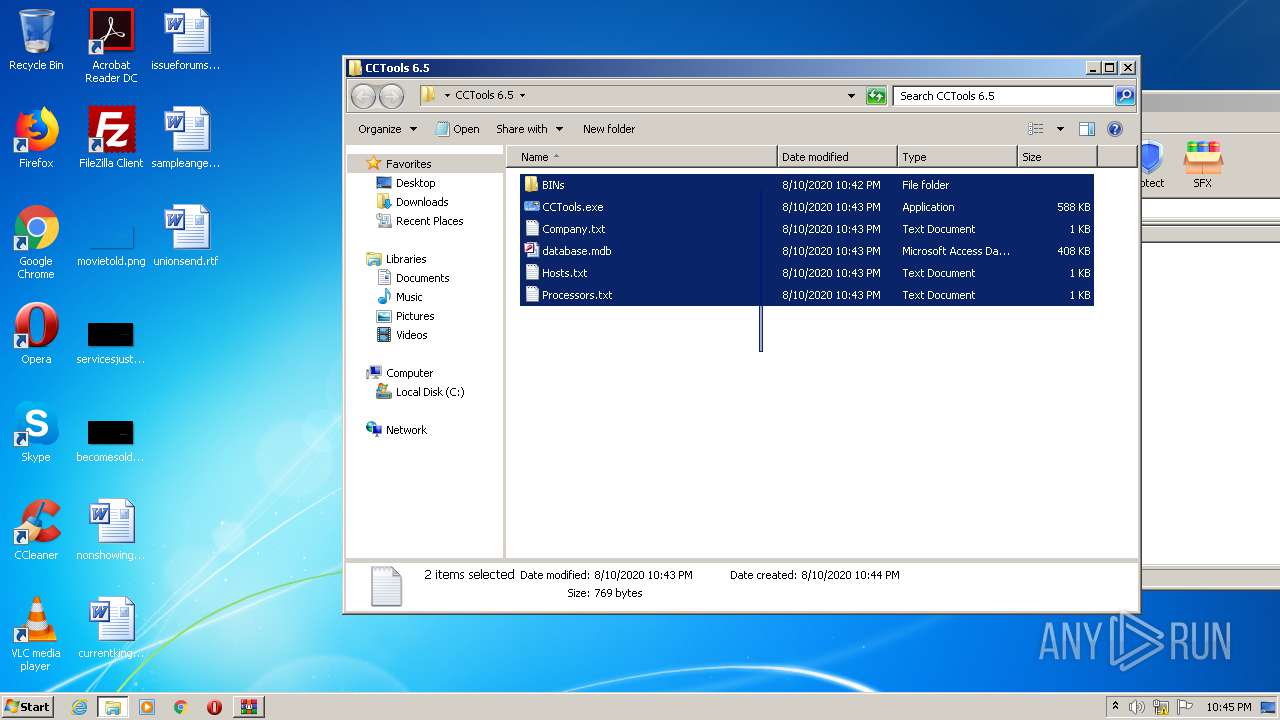Click the Start button
Screen dimensions: 1280x720
tap(27, 707)
